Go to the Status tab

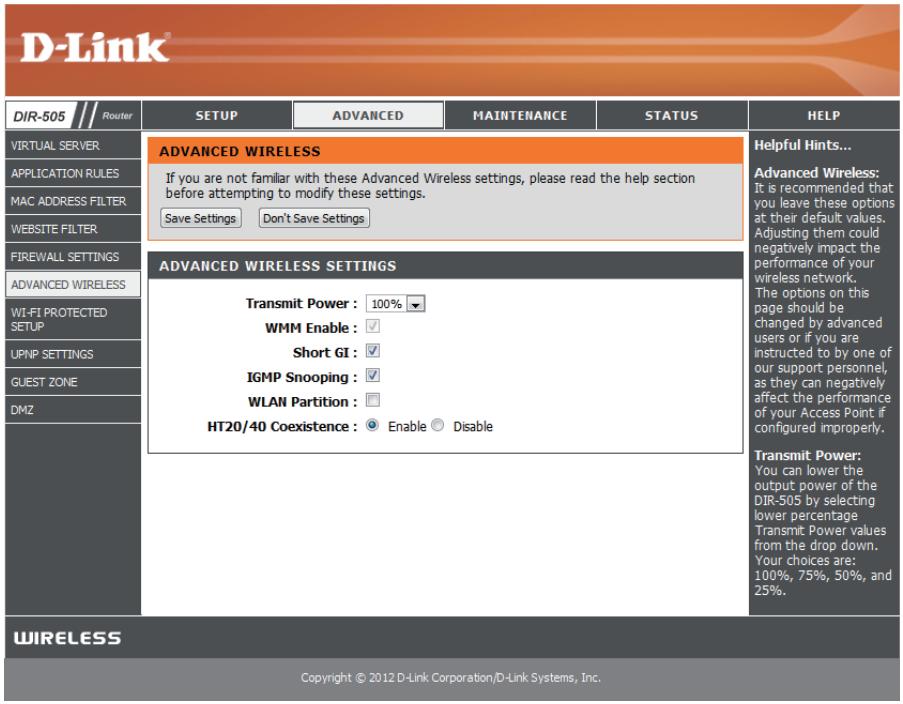tap(671, 115)
